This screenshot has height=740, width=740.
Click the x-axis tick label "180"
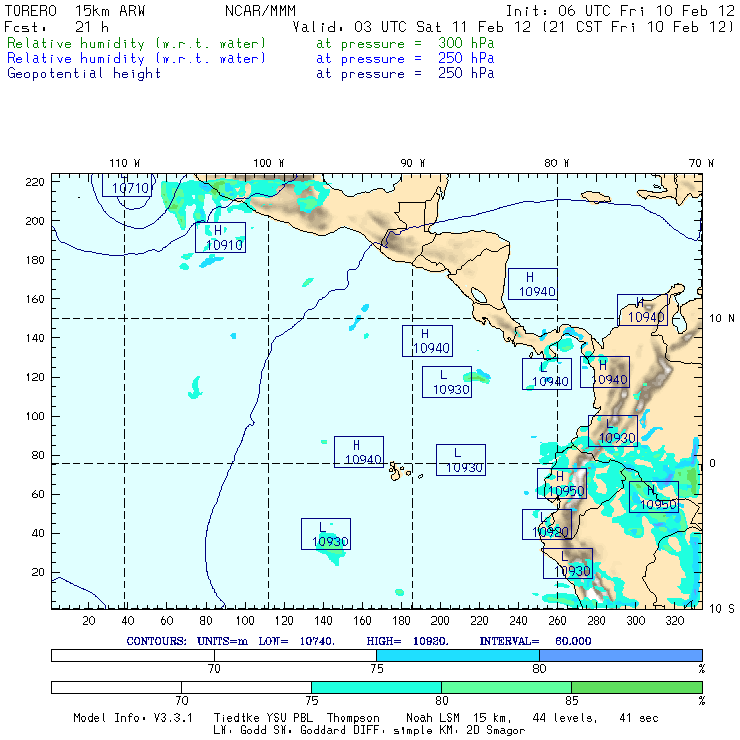(401, 621)
